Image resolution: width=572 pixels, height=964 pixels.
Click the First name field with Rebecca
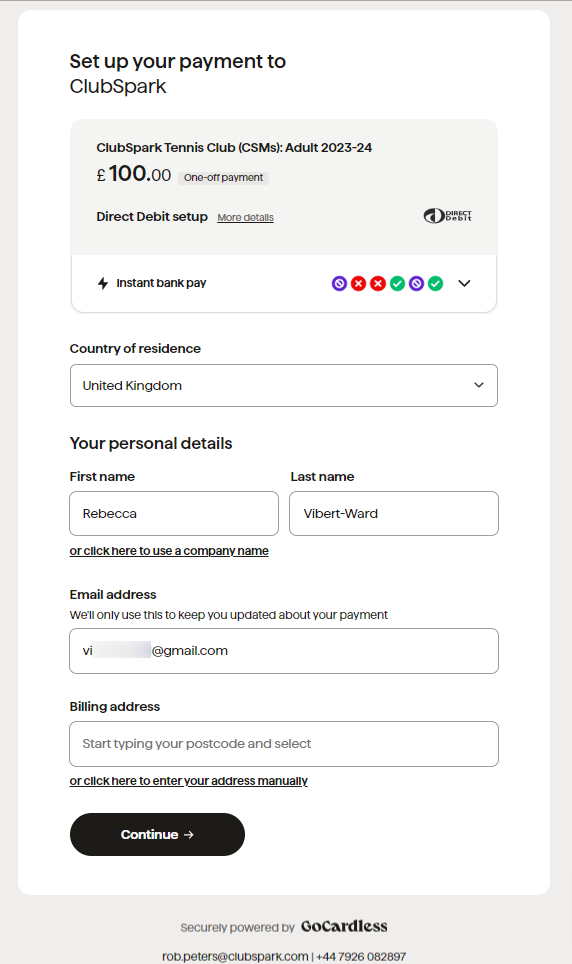tap(174, 513)
